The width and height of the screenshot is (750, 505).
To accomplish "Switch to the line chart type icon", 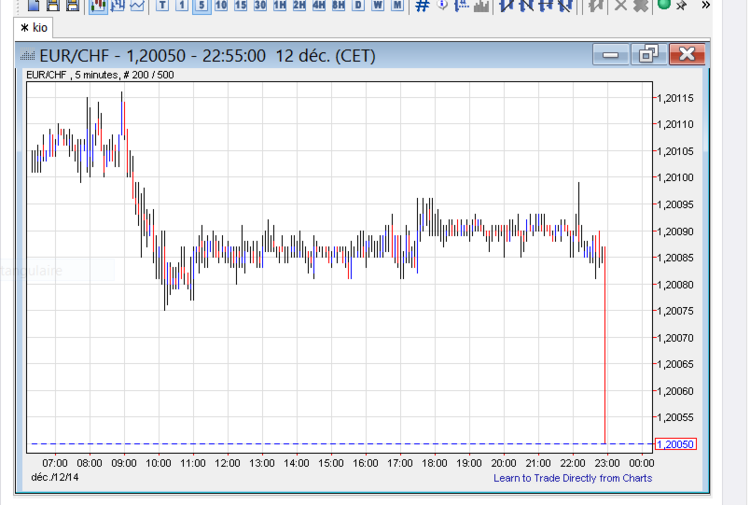I will coord(137,6).
